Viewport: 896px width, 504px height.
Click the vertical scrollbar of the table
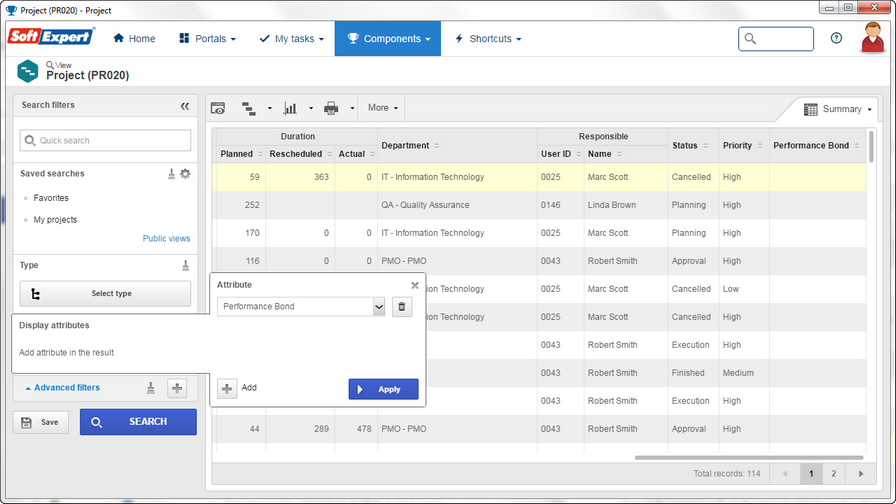coord(871,146)
